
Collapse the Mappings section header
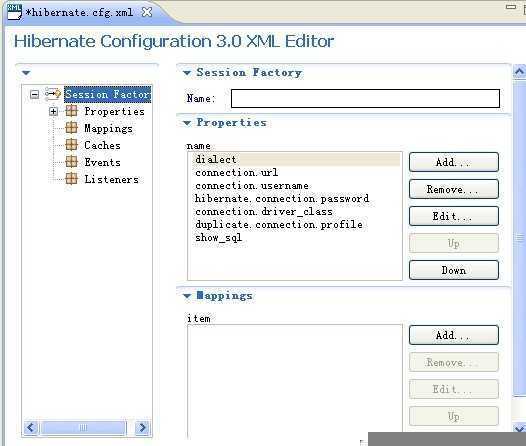pos(187,295)
